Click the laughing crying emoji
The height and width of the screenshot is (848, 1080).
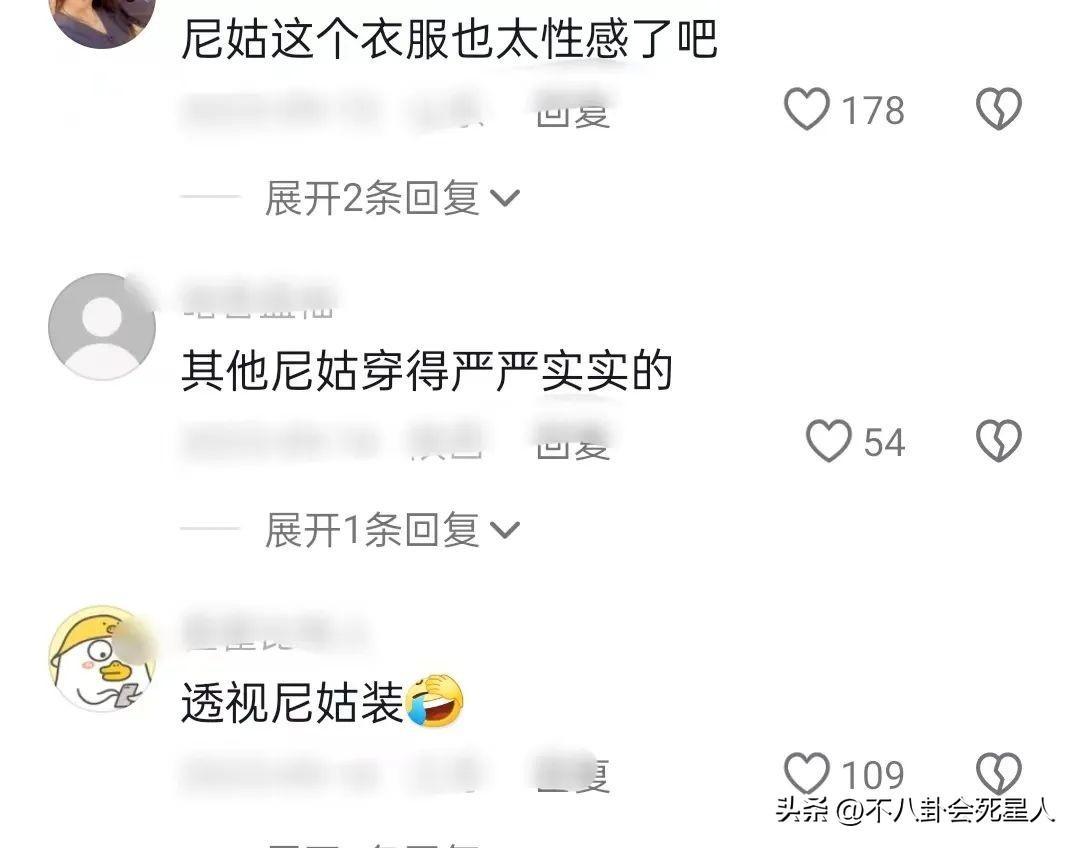click(x=435, y=701)
